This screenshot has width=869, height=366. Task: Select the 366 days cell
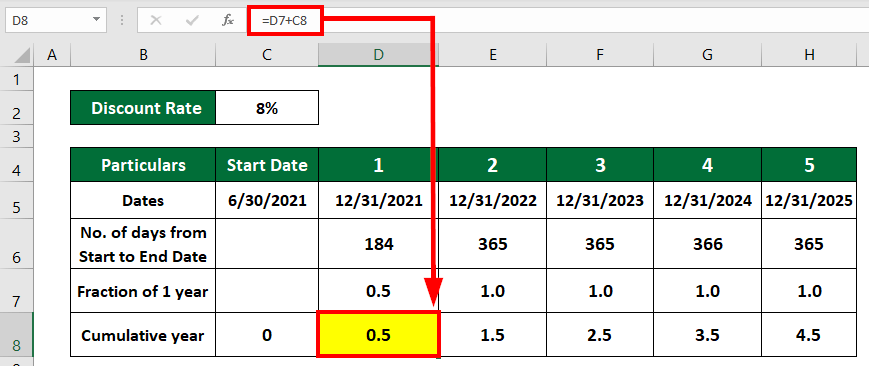707,245
